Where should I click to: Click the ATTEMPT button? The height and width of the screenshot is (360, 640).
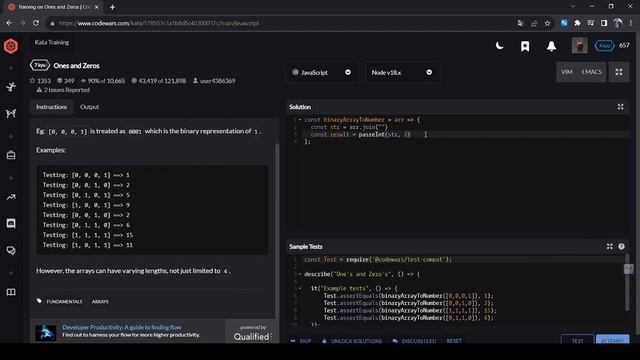click(x=613, y=340)
